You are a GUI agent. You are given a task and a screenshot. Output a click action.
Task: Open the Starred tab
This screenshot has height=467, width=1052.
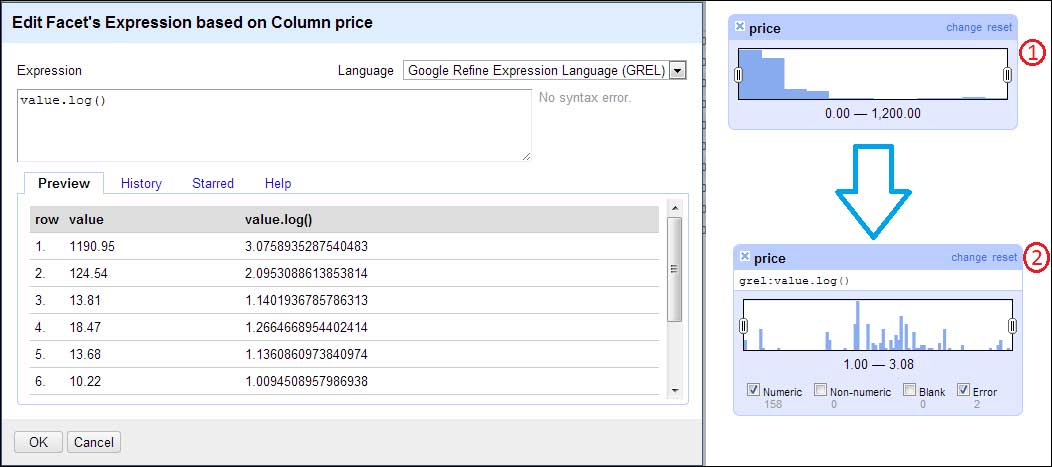213,184
